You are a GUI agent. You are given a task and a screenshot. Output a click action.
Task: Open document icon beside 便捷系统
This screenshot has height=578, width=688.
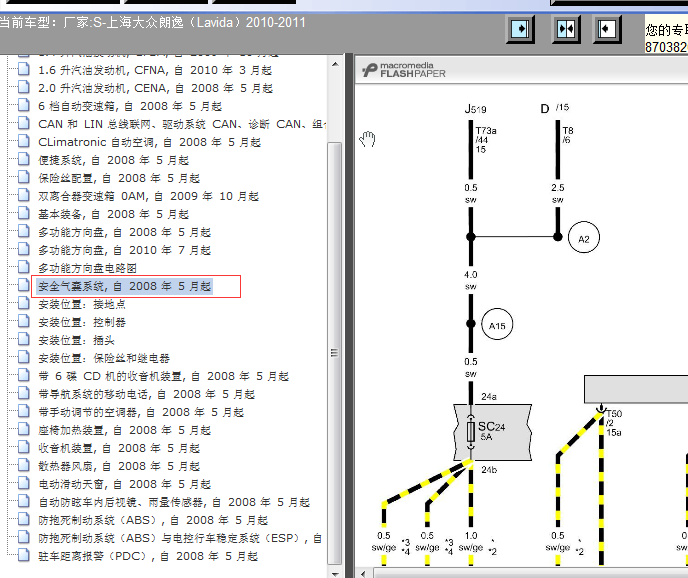pyautogui.click(x=24, y=160)
